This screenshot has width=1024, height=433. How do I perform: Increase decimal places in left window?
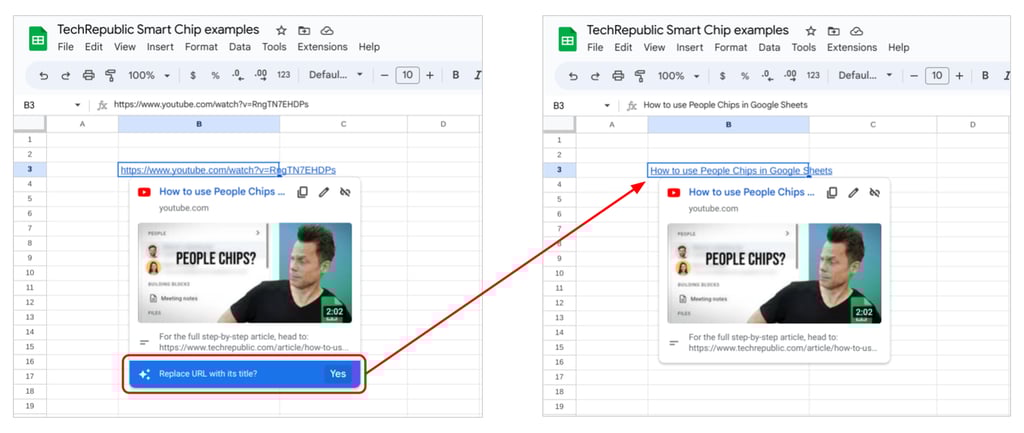[x=261, y=75]
